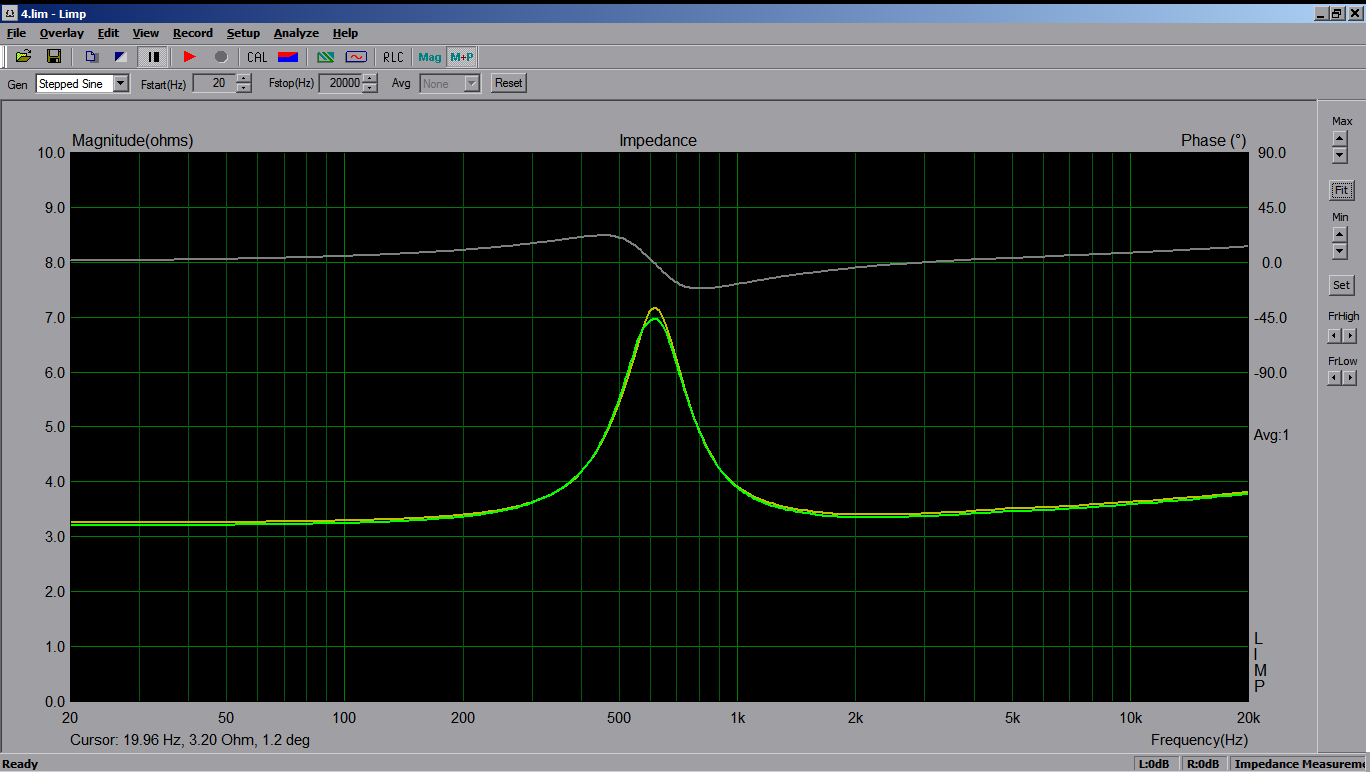Screen dimensions: 1370x772
Task: Click the 'Magnitude(ohms)' axis label
Action: click(133, 141)
